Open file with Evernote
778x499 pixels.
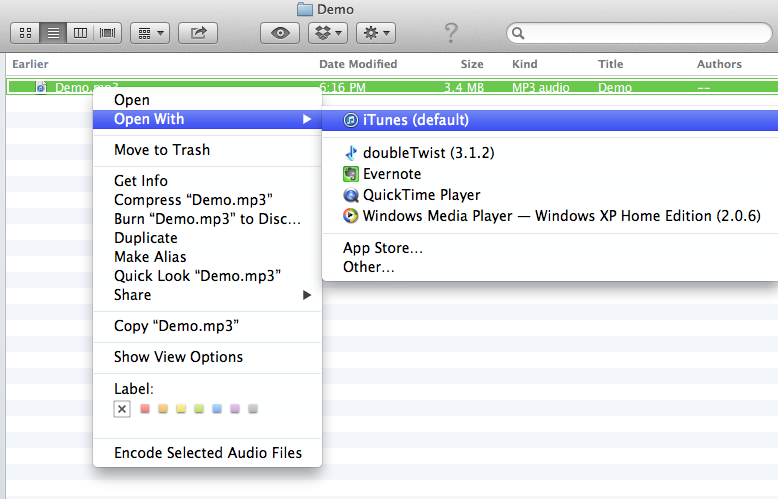[x=391, y=174]
